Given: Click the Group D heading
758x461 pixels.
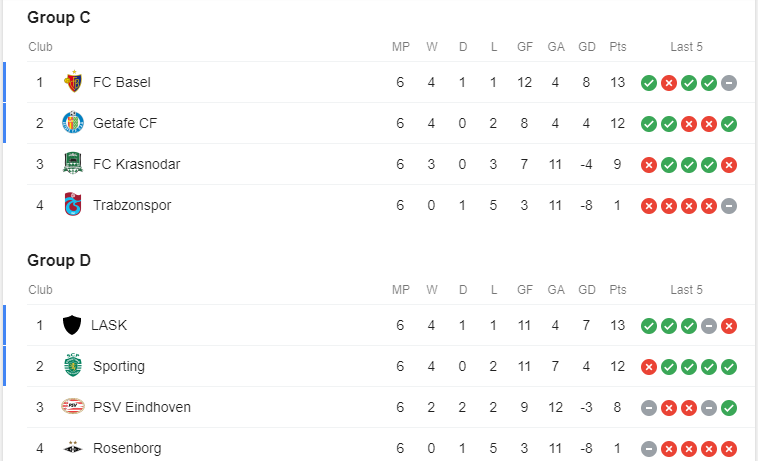Looking at the screenshot, I should pyautogui.click(x=59, y=260).
